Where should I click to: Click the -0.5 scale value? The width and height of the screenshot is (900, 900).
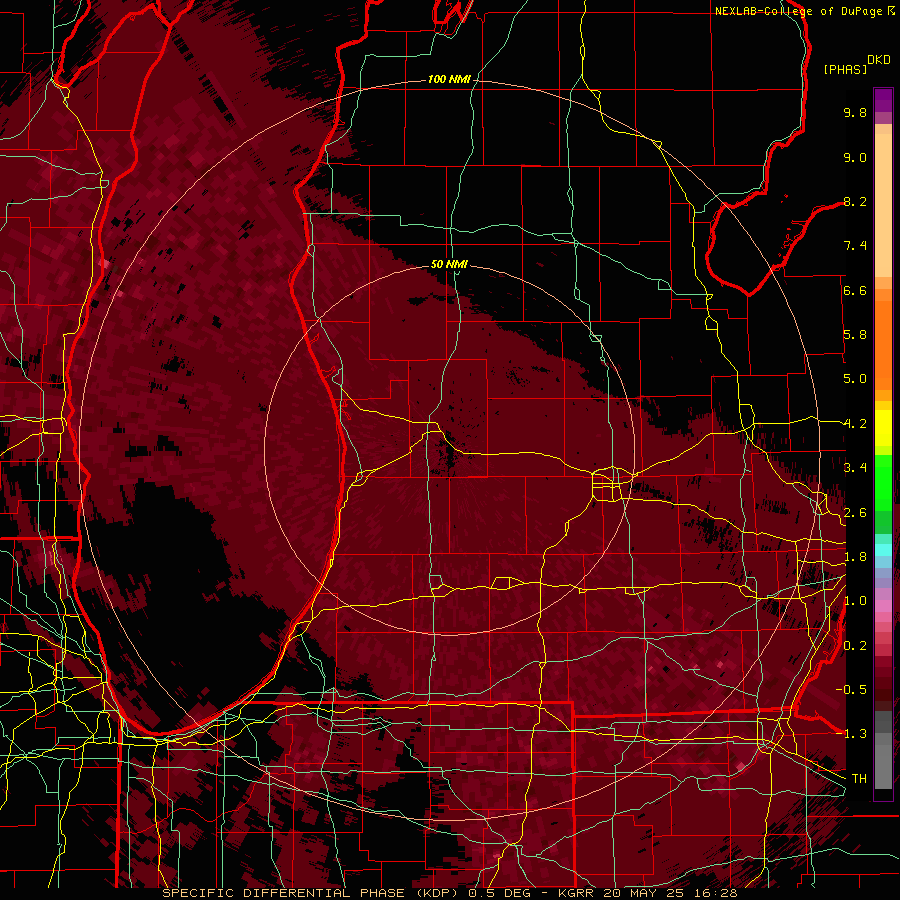(x=851, y=690)
